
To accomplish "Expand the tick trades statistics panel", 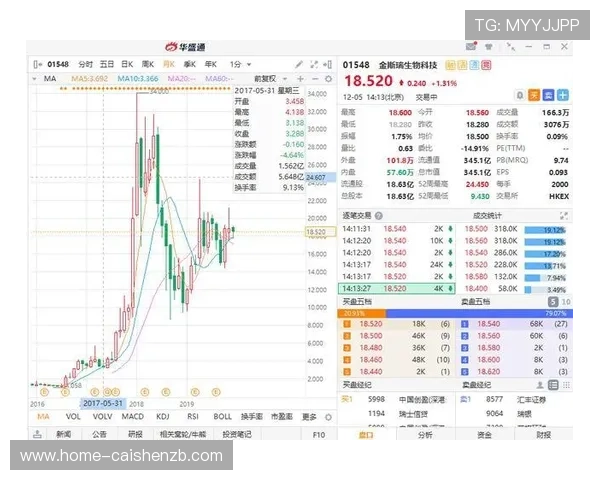I will tap(564, 216).
